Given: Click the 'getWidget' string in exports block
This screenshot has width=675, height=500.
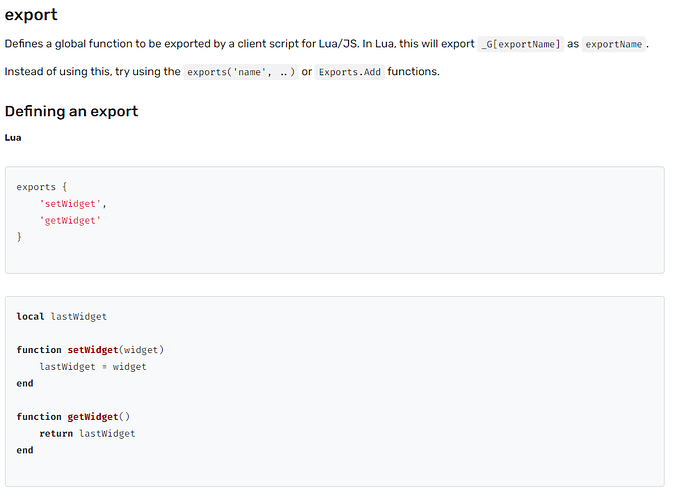Looking at the screenshot, I should [70, 220].
